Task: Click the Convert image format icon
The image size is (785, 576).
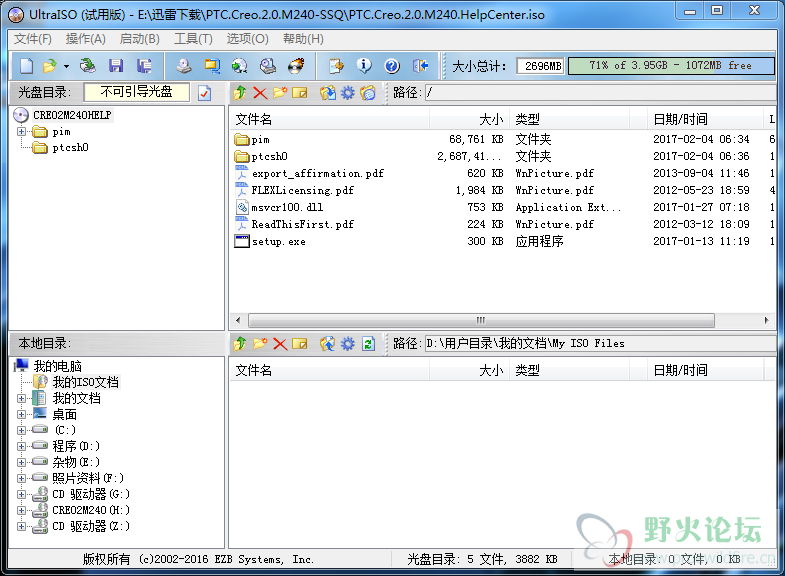Action: tap(240, 66)
